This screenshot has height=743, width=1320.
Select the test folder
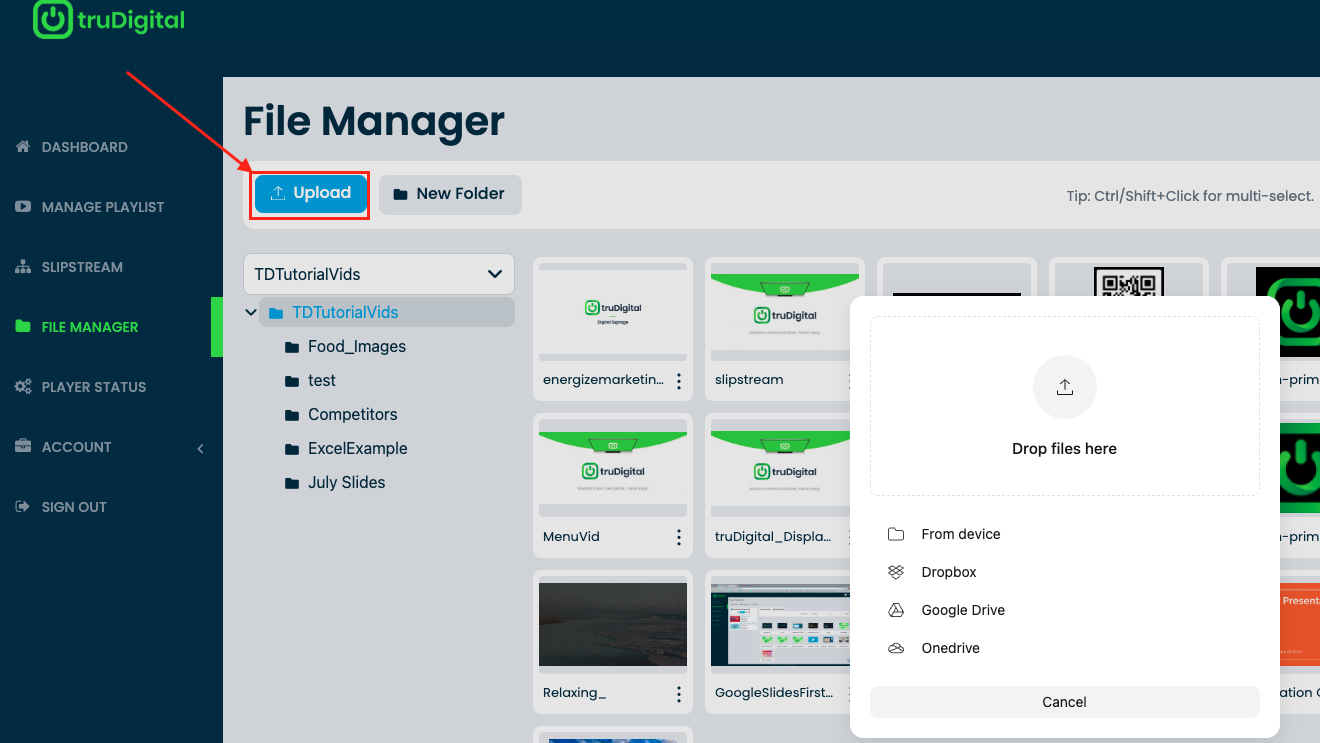(322, 381)
